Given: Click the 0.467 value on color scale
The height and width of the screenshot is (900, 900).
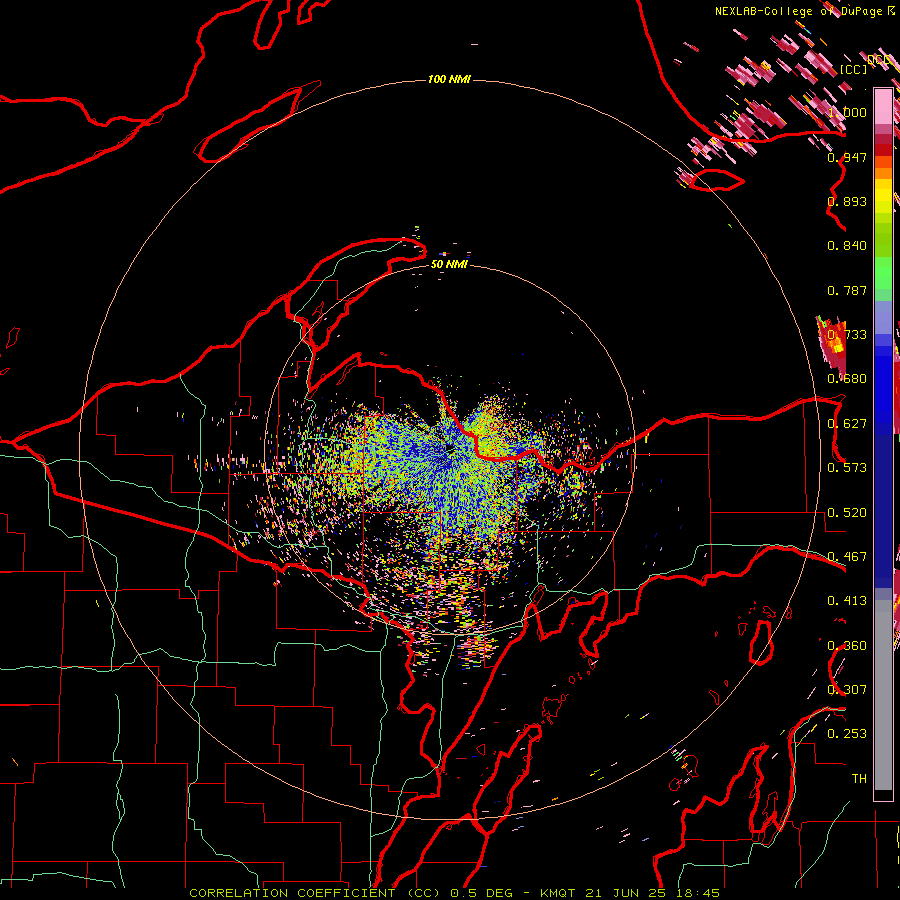Looking at the screenshot, I should coord(847,556).
